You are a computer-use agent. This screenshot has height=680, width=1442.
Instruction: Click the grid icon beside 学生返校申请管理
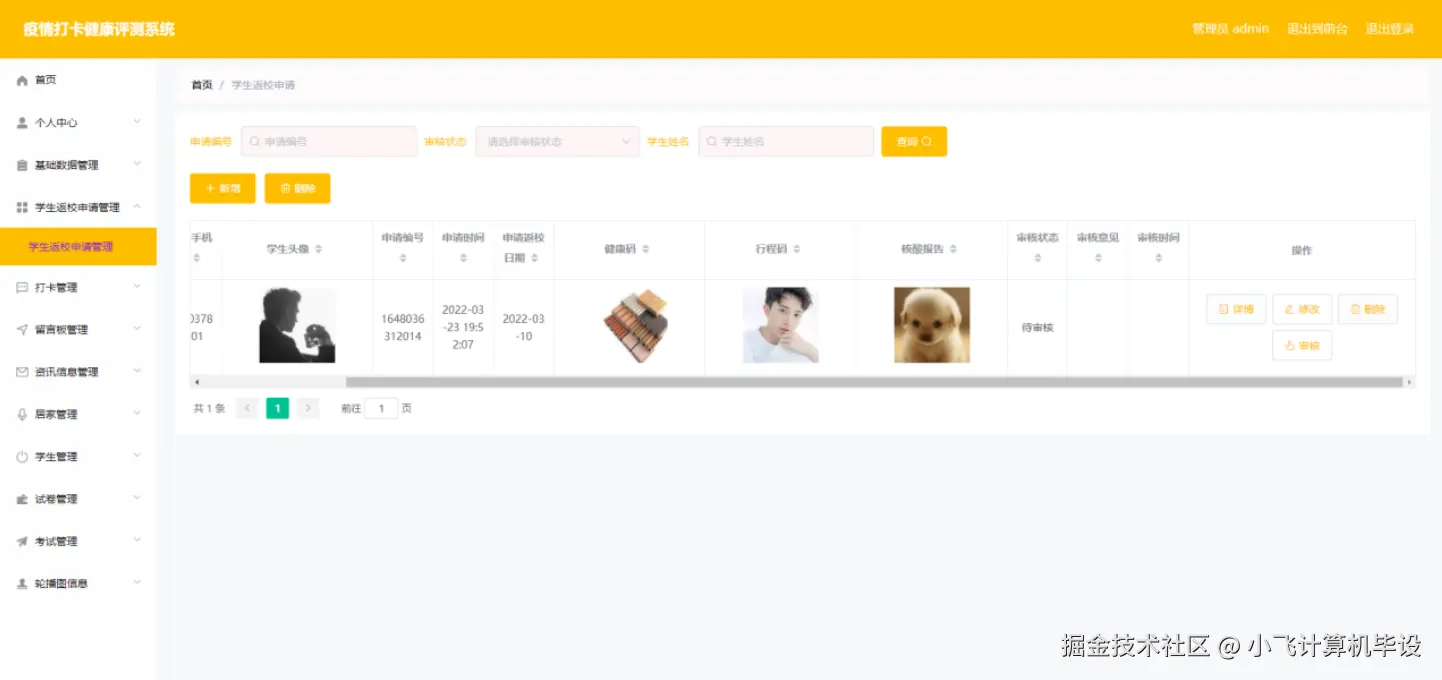tap(22, 207)
